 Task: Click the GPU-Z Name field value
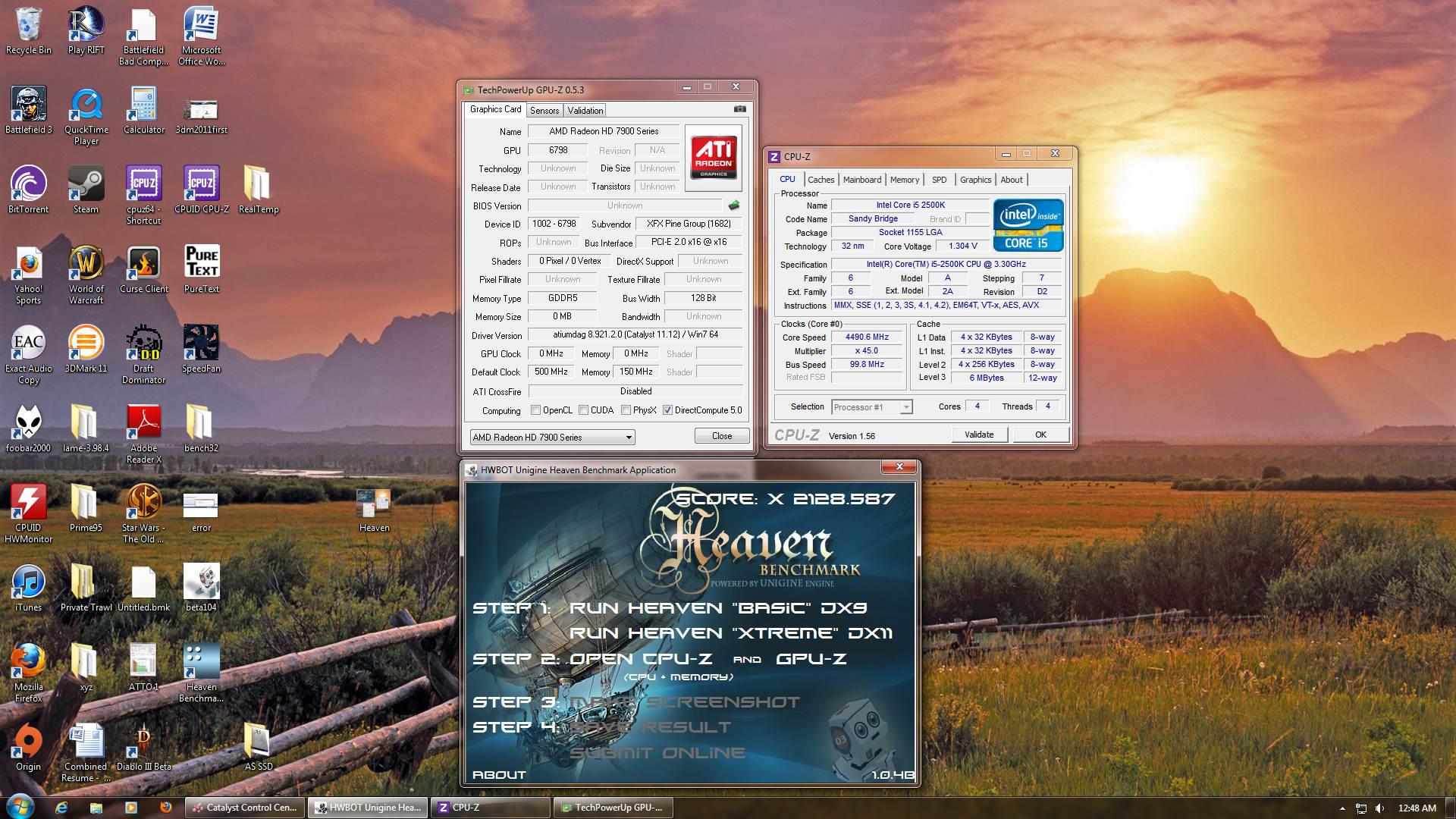pyautogui.click(x=604, y=131)
